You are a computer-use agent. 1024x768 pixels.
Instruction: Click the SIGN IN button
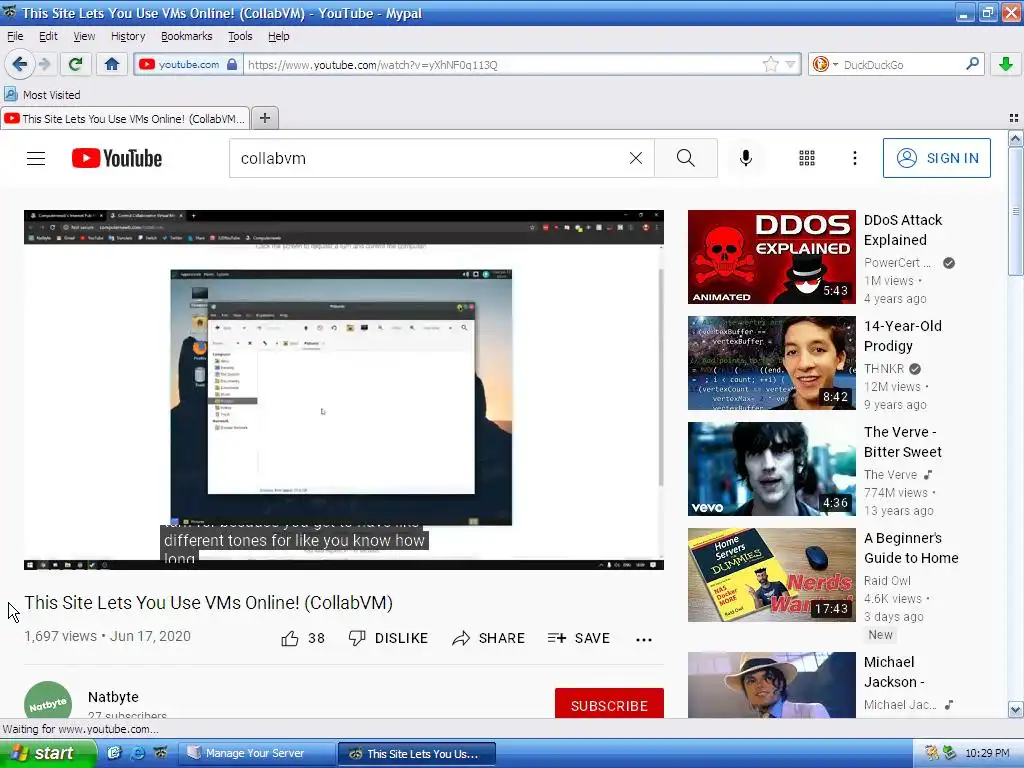pos(936,158)
